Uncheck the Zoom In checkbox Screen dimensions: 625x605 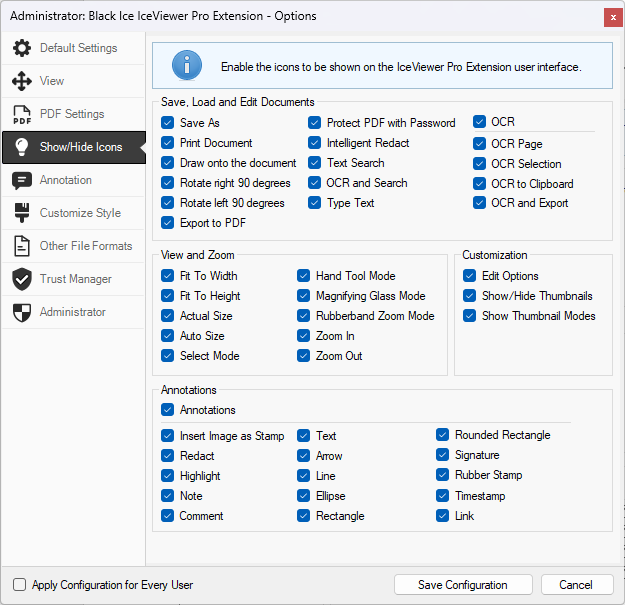[x=304, y=336]
